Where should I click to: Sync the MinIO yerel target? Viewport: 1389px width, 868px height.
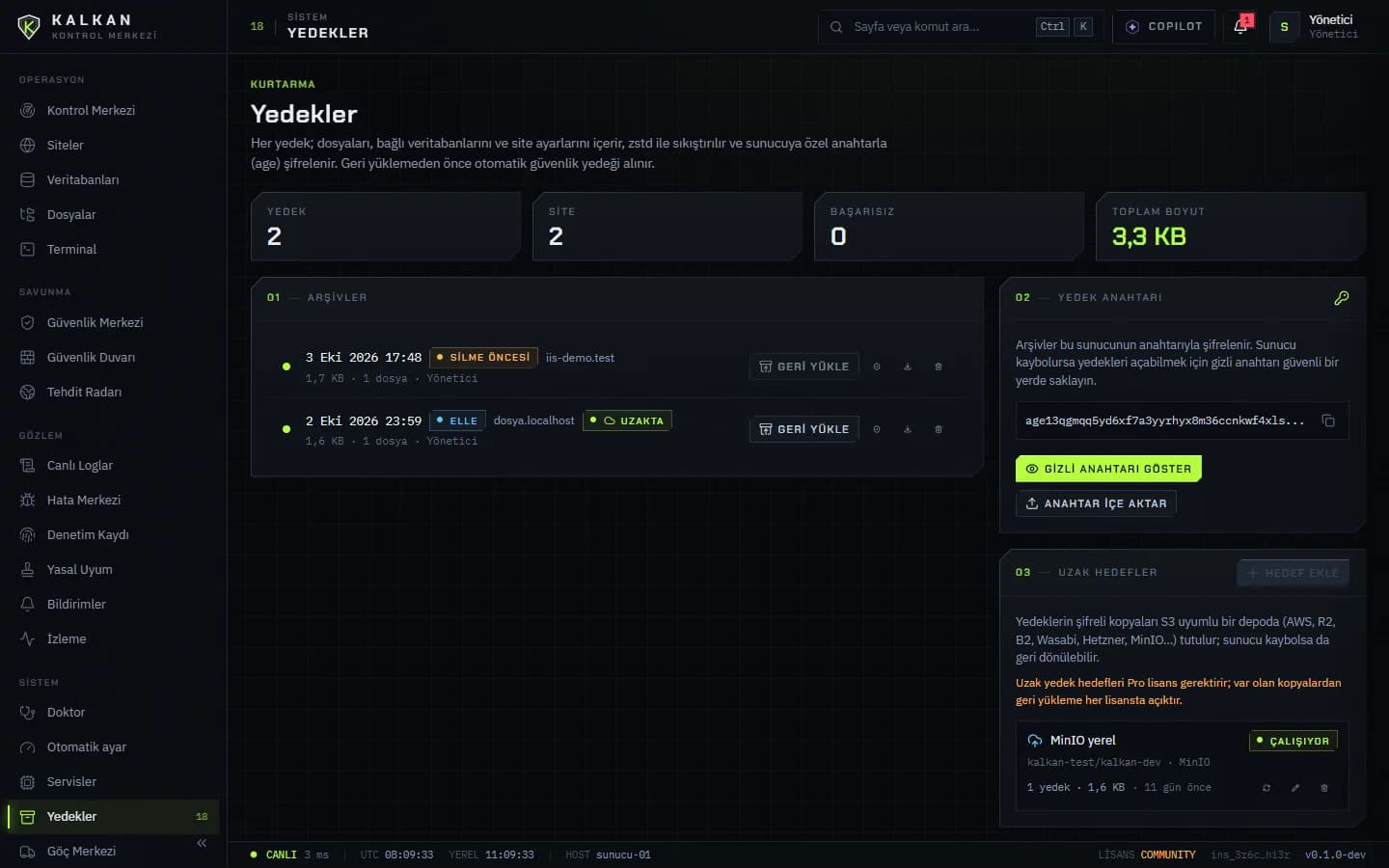pos(1266,788)
